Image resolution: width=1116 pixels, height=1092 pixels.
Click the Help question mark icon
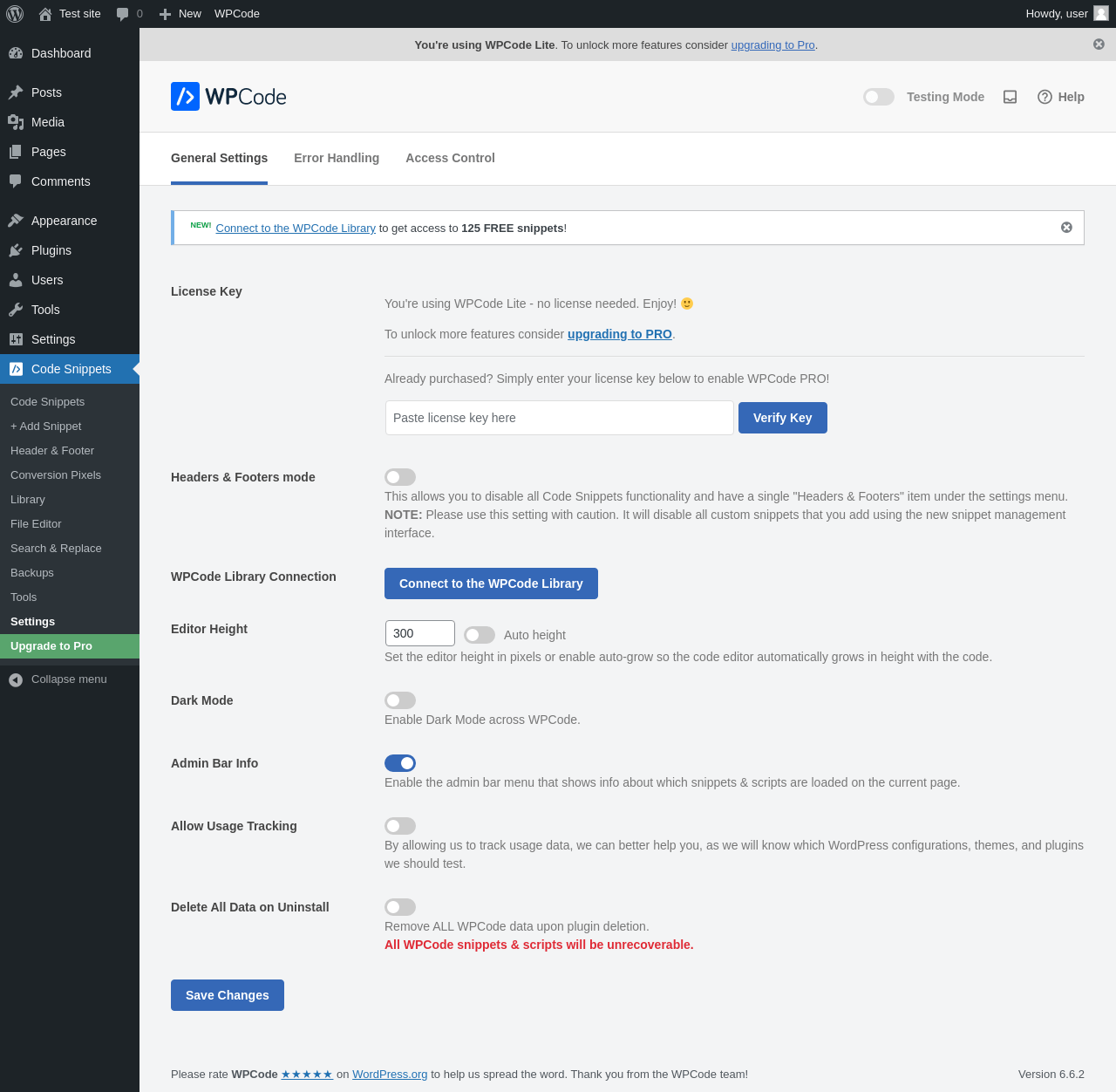tap(1045, 97)
